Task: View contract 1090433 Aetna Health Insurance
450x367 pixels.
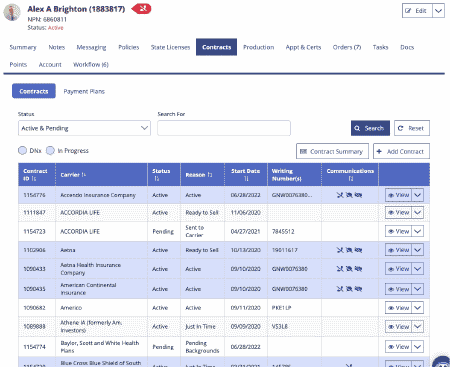Action: pyautogui.click(x=398, y=269)
